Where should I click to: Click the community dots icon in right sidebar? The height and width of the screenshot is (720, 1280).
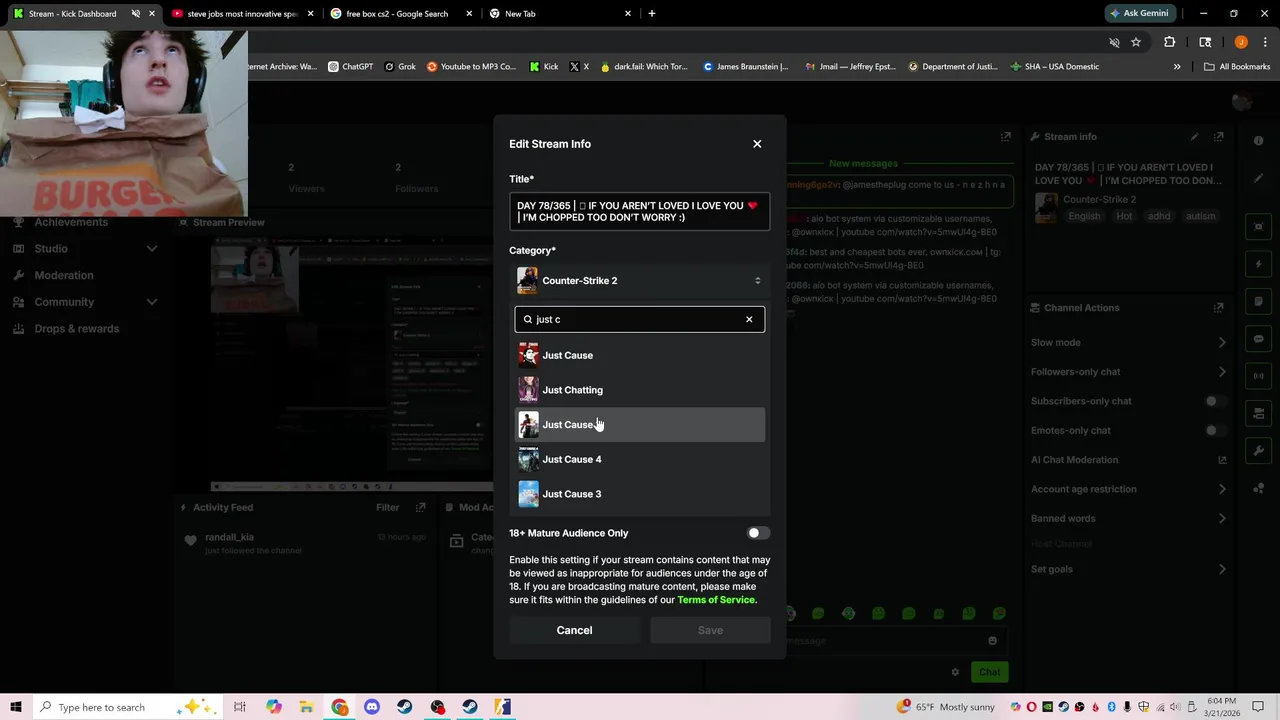coord(1258,488)
